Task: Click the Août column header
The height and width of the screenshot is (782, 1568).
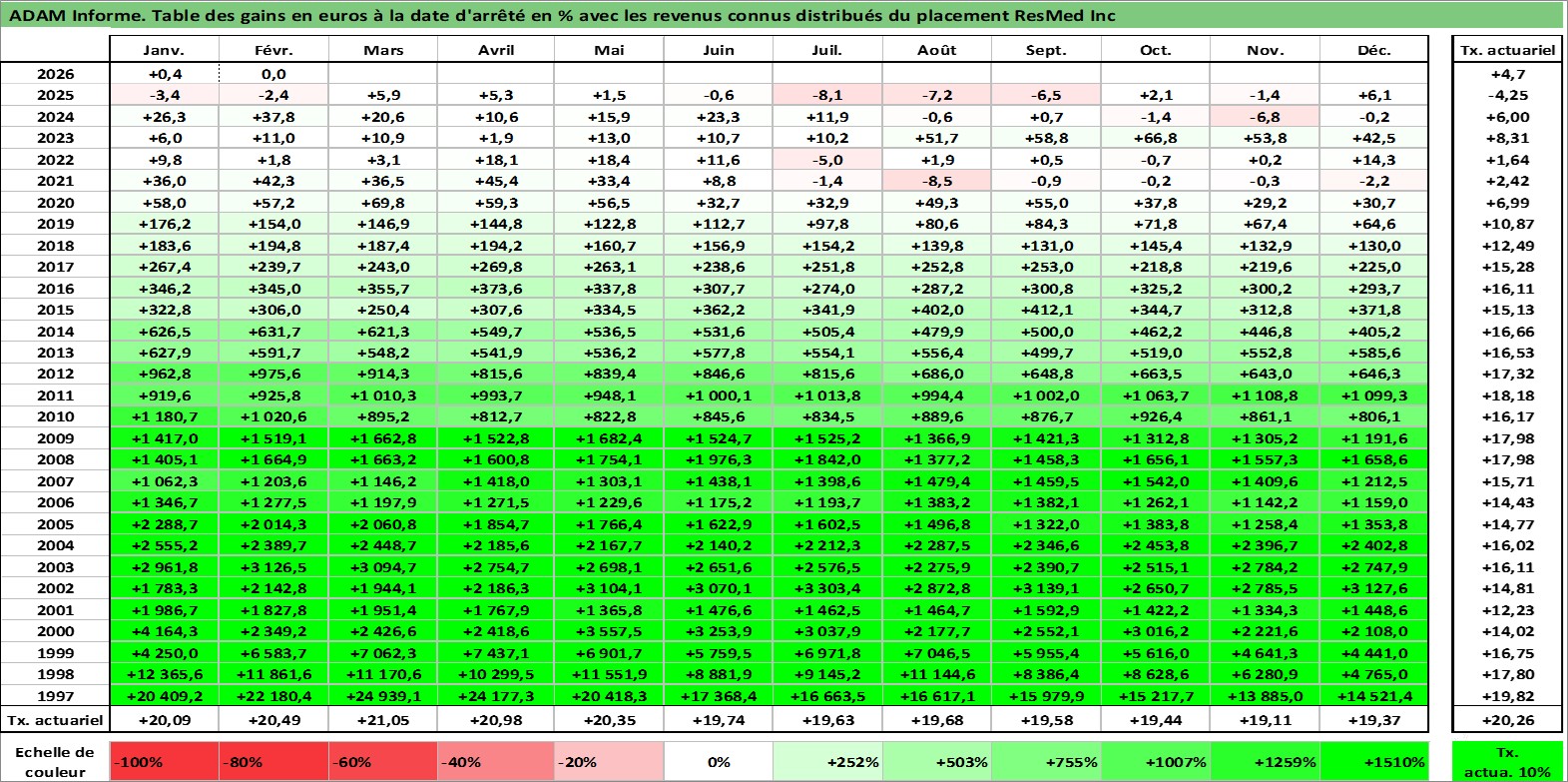Action: (937, 50)
